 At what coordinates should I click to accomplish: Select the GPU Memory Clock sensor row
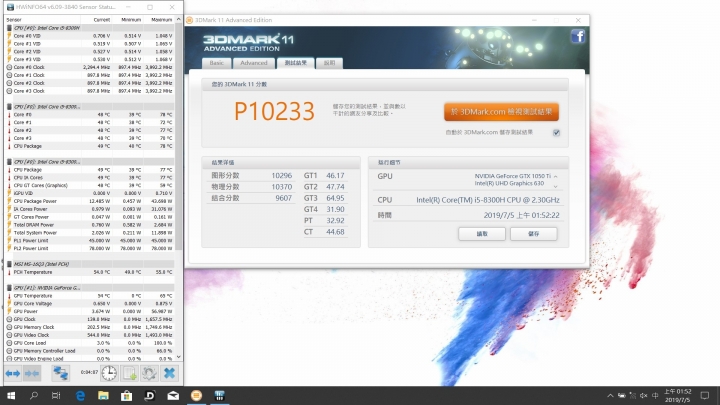[x=90, y=327]
